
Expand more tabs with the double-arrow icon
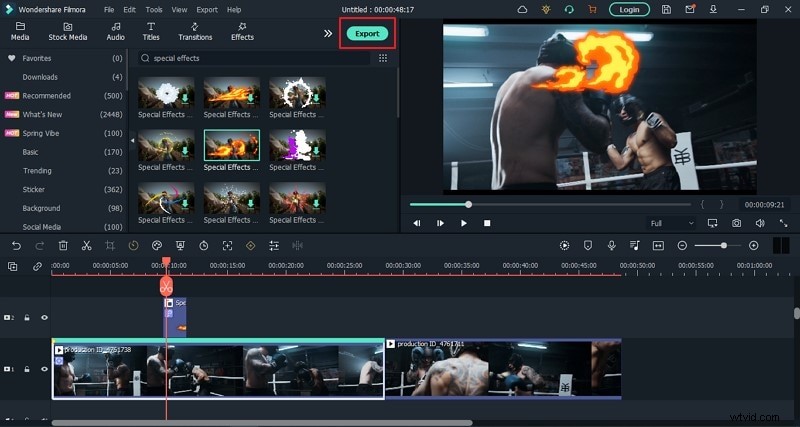click(x=328, y=34)
